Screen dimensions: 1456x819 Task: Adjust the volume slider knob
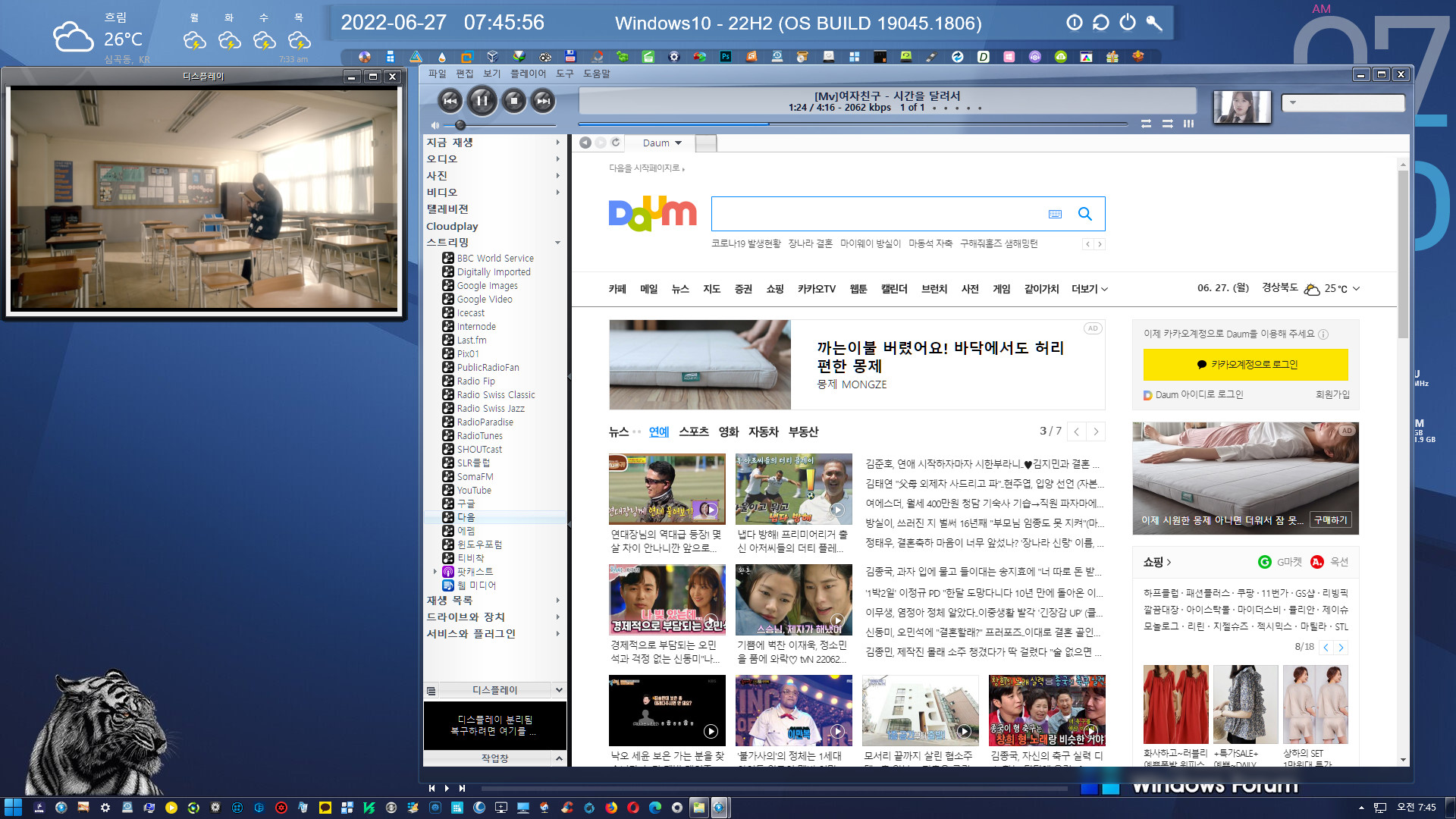pos(460,125)
